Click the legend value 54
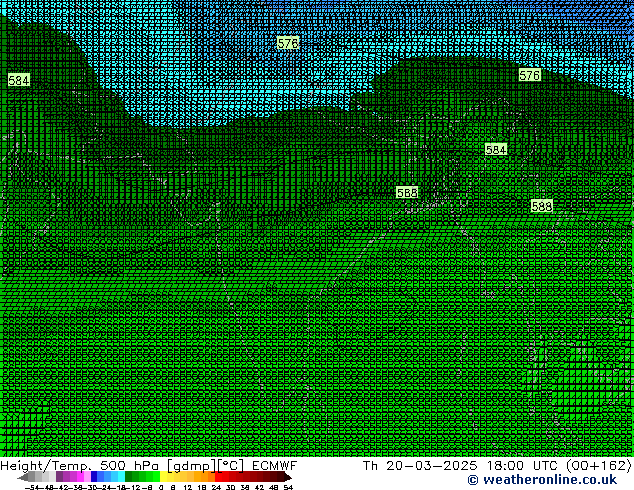 (x=288, y=487)
